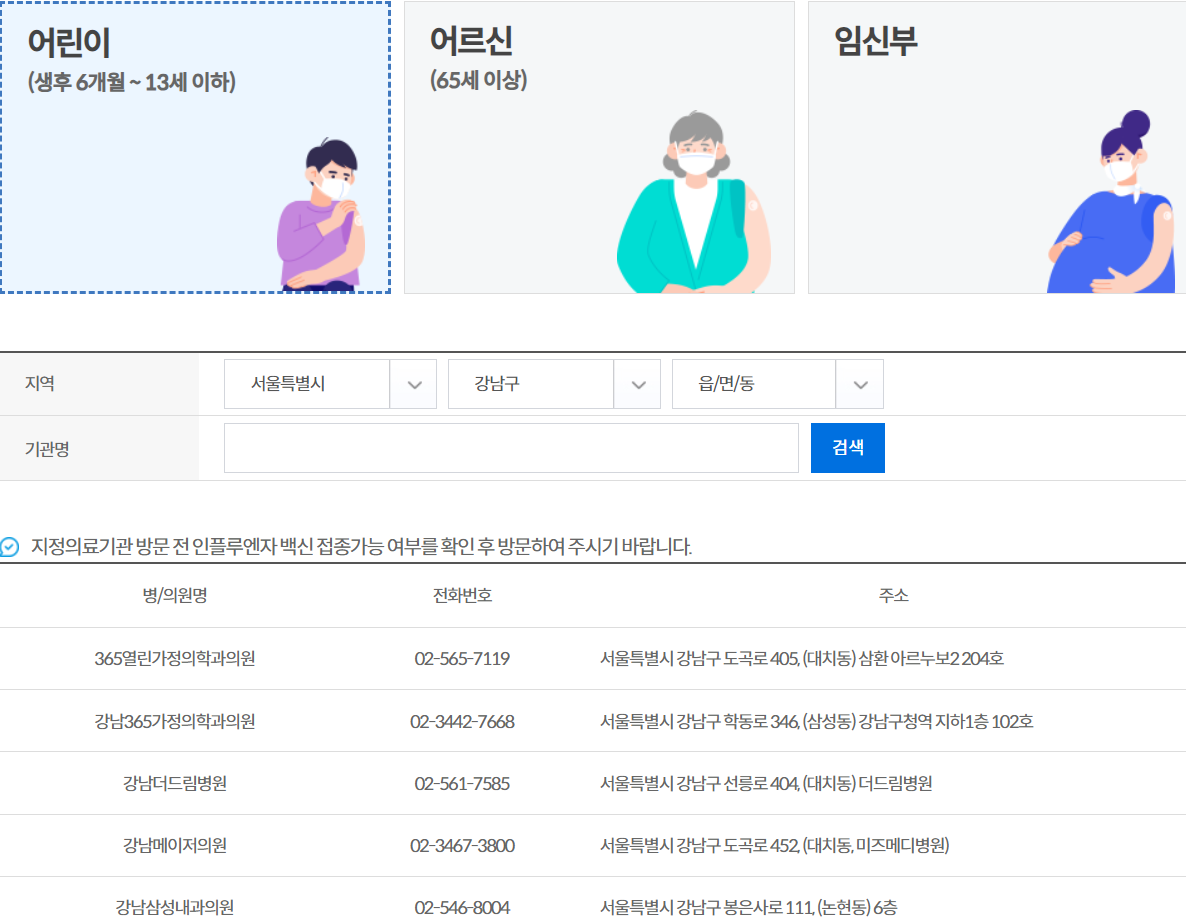
Task: Click phone number 02-565-7119
Action: [x=459, y=658]
